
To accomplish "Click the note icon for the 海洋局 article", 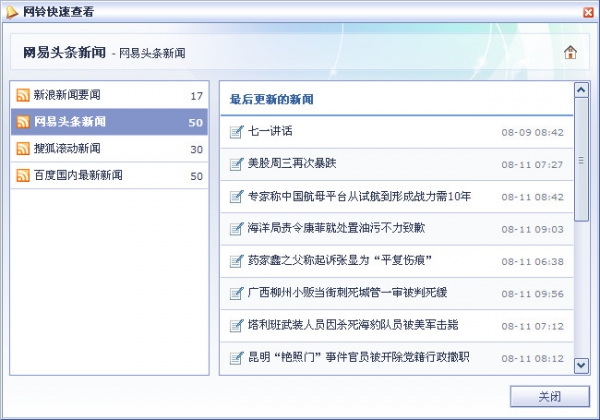I will click(x=236, y=229).
